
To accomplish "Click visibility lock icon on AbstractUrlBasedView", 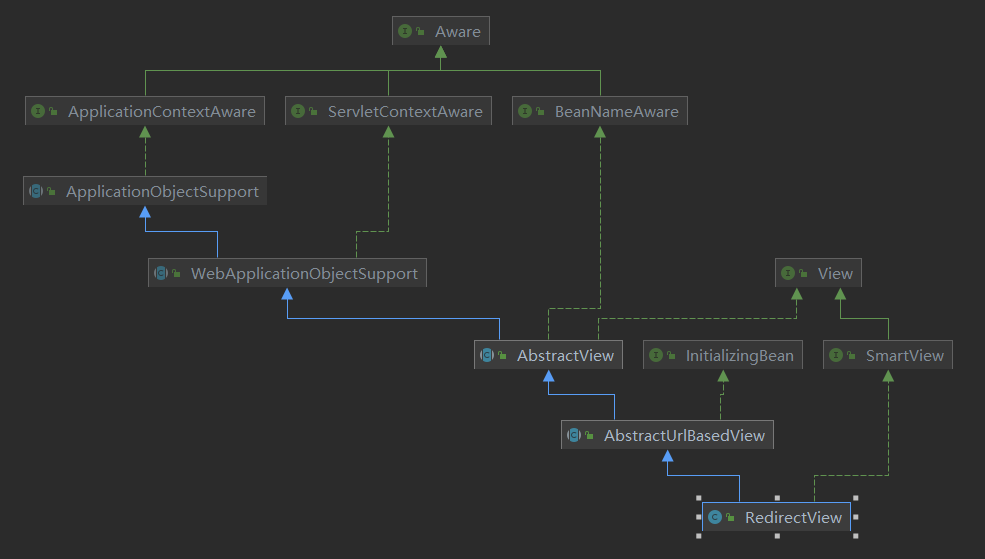I will (x=589, y=435).
